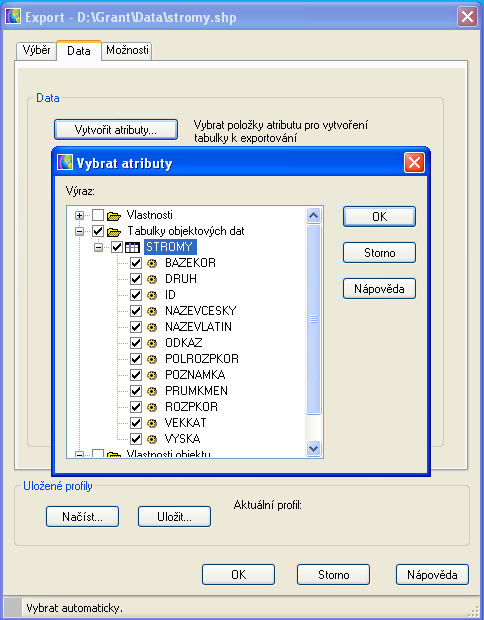Collapse the Tabulky objektových dat node
Screen dimensions: 484x620
click(79, 231)
